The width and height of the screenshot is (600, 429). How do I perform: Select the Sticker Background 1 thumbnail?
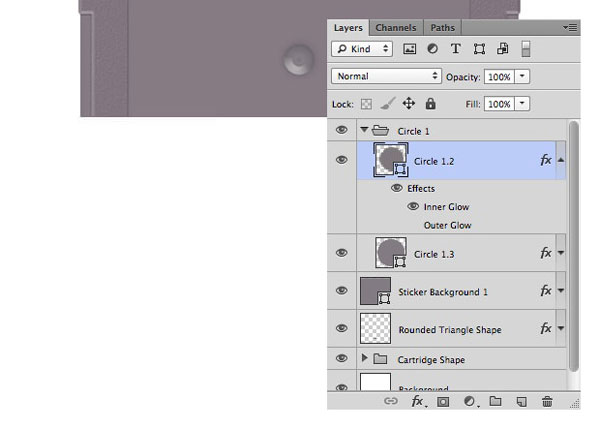pyautogui.click(x=375, y=291)
